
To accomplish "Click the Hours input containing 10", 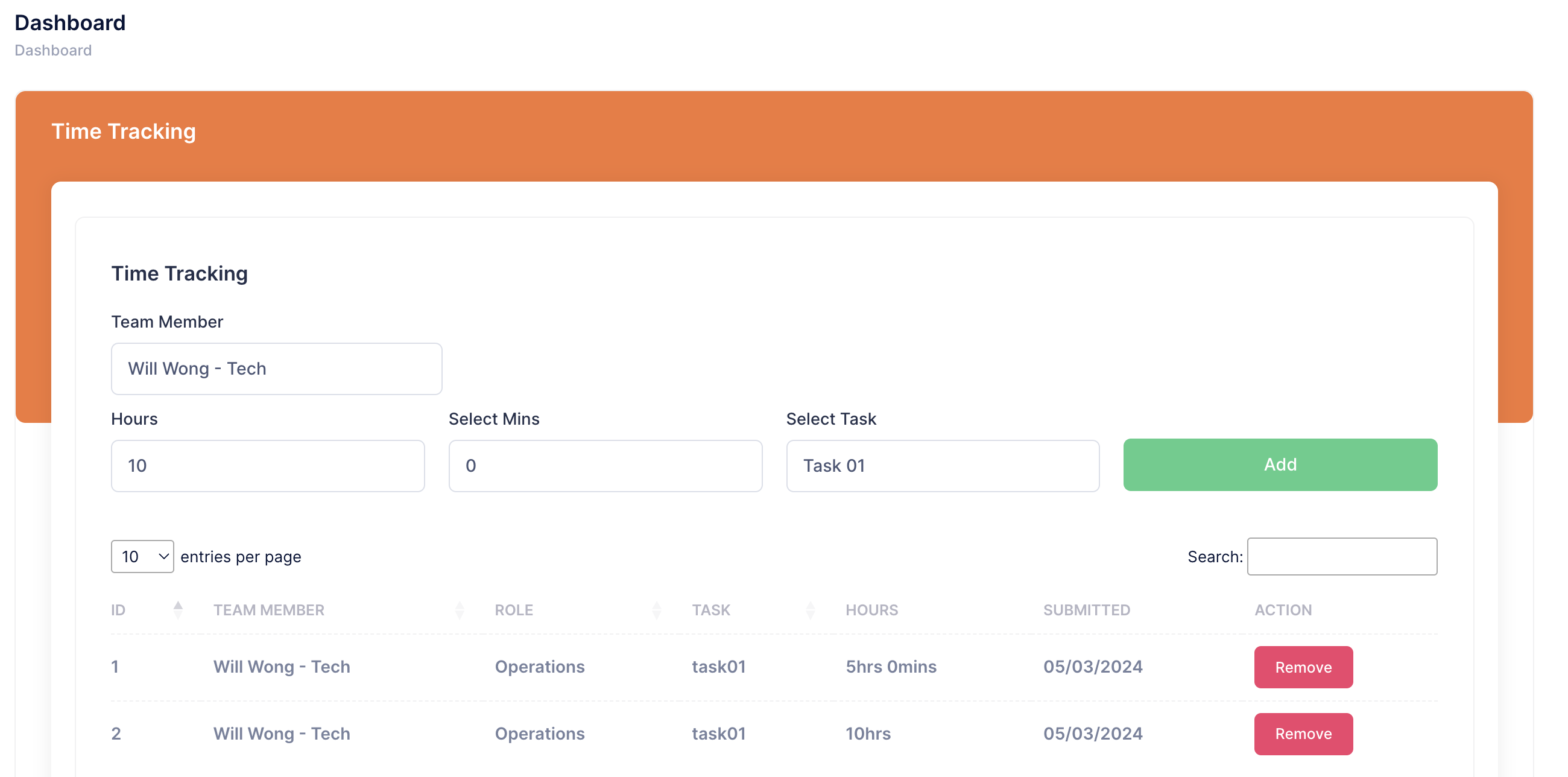I will click(267, 465).
